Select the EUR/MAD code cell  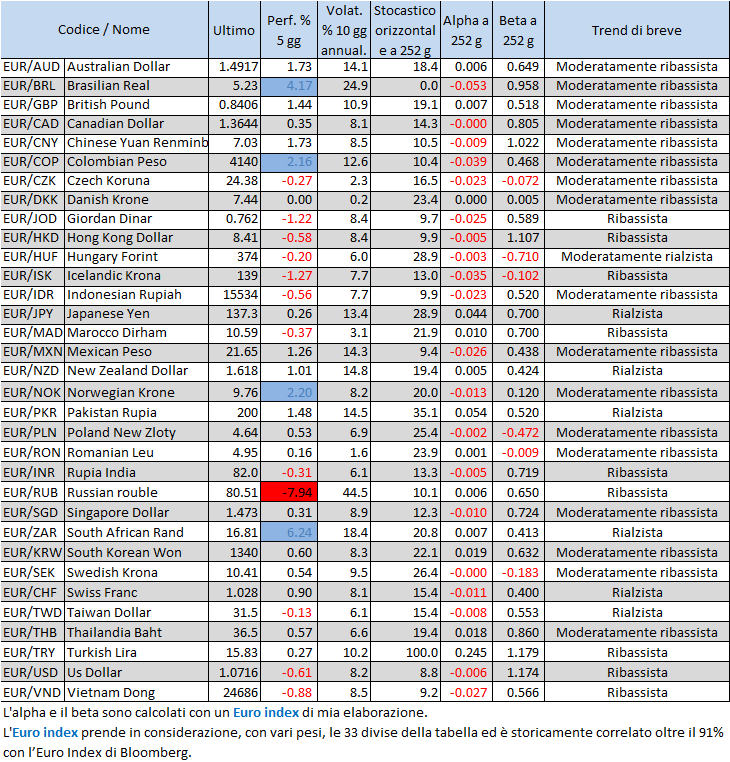pyautogui.click(x=33, y=332)
